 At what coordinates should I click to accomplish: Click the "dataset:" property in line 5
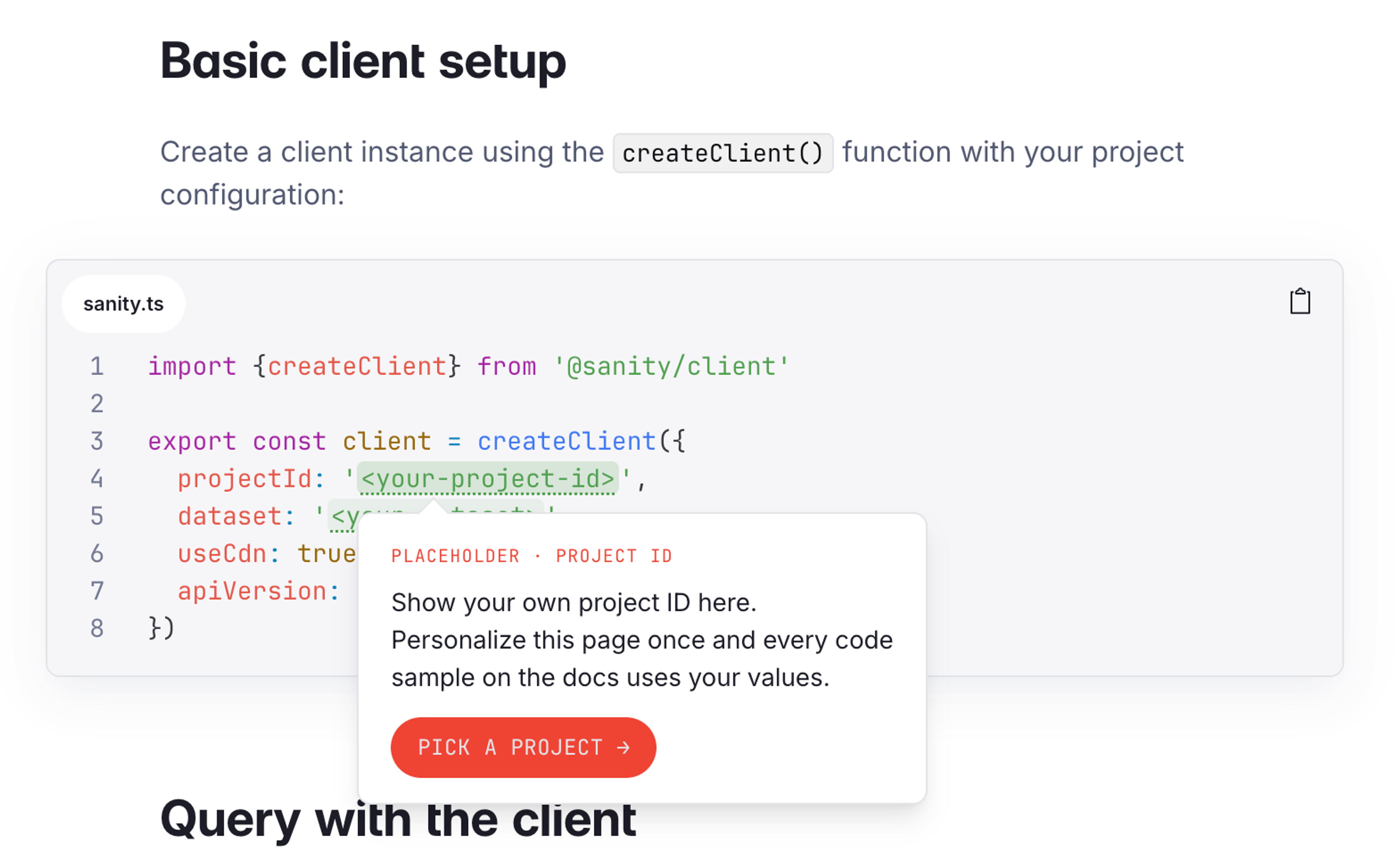(x=236, y=516)
